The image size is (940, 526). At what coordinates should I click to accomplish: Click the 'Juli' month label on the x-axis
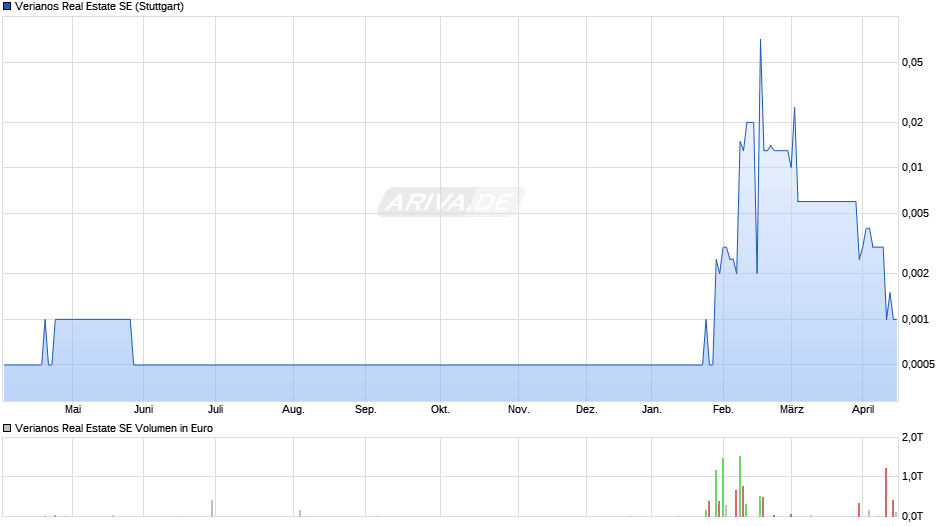[216, 409]
